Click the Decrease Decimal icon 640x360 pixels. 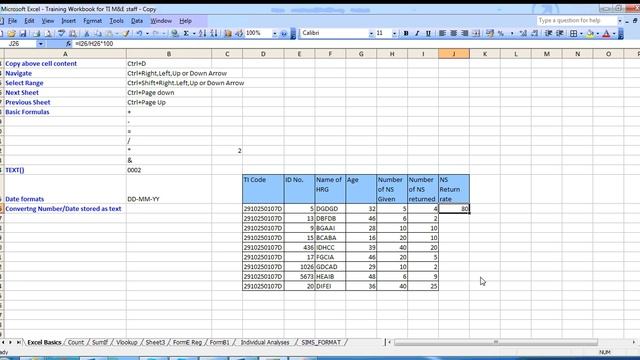(x=535, y=33)
